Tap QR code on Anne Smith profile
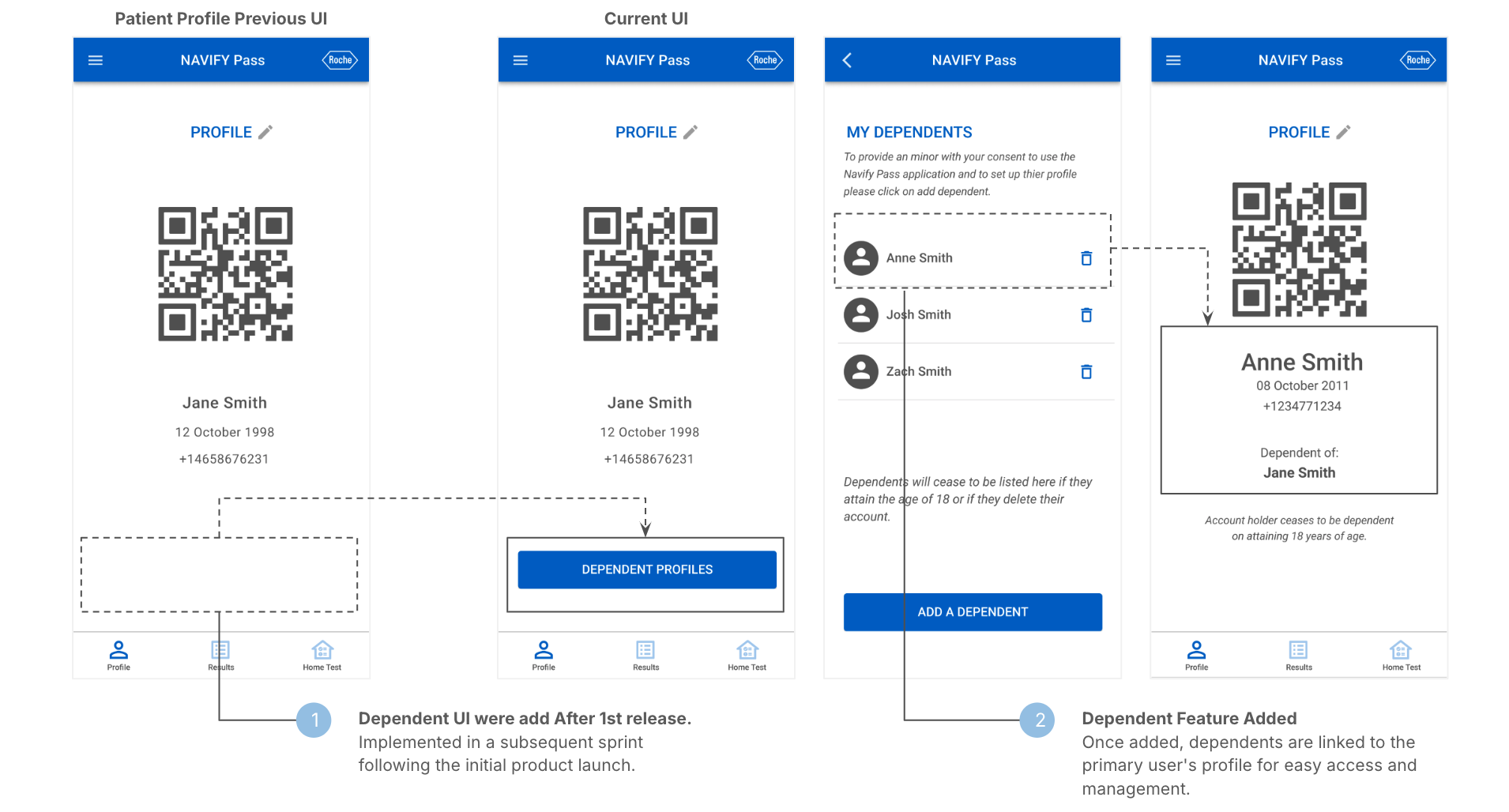The image size is (1509, 812). [x=1300, y=250]
